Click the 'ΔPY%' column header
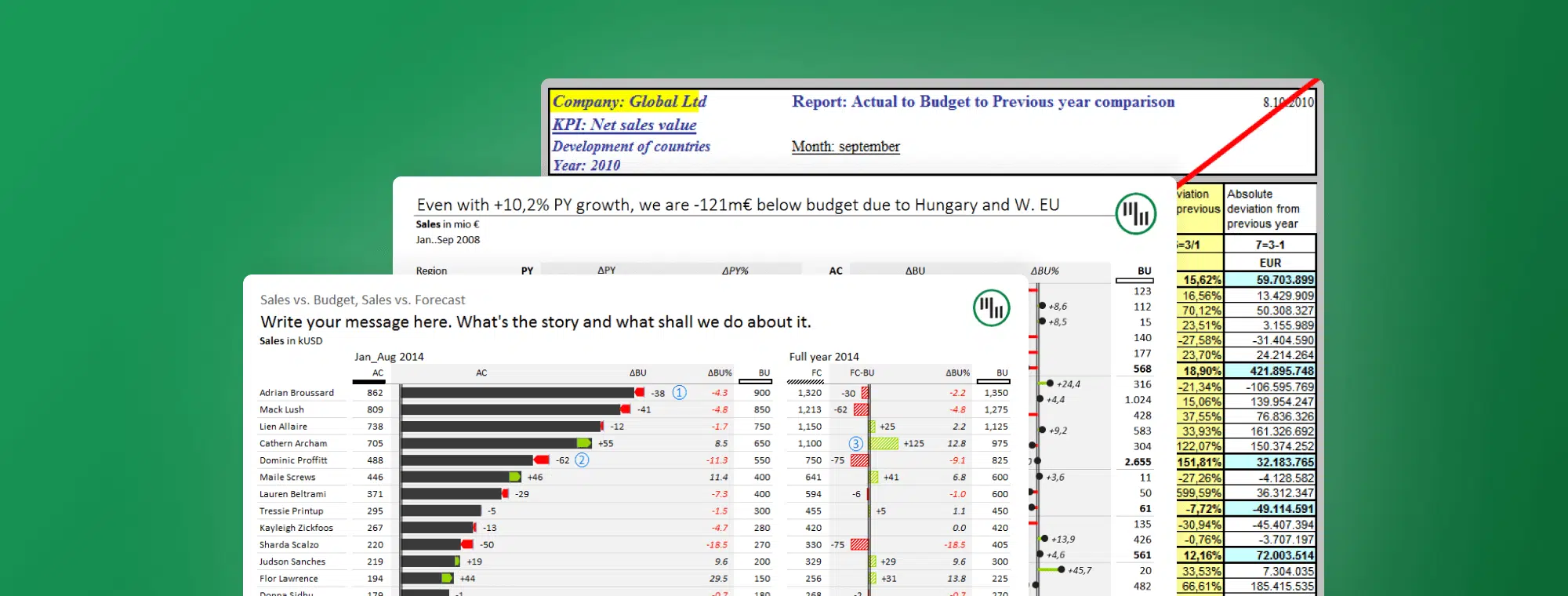The height and width of the screenshot is (596, 1568). point(735,271)
